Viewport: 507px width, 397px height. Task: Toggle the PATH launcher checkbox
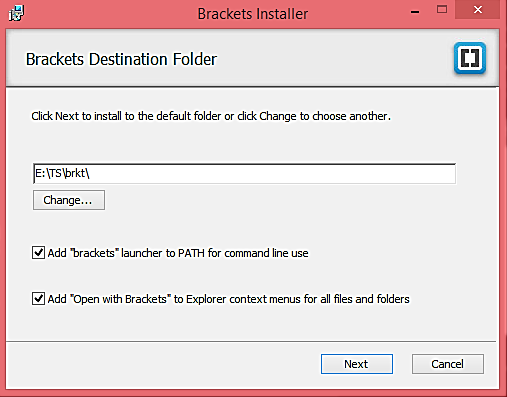click(x=38, y=253)
